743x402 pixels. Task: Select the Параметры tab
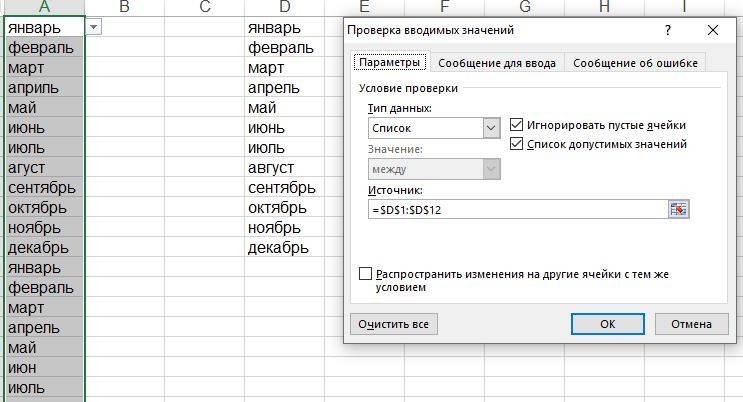click(x=390, y=63)
